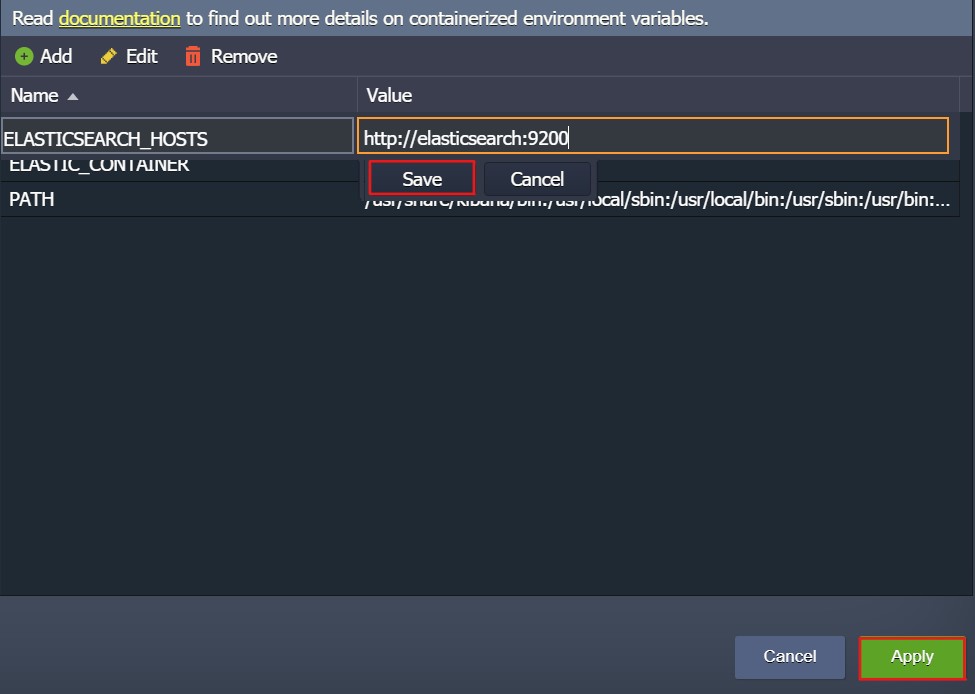Apply the environment variable changes

(x=912, y=657)
